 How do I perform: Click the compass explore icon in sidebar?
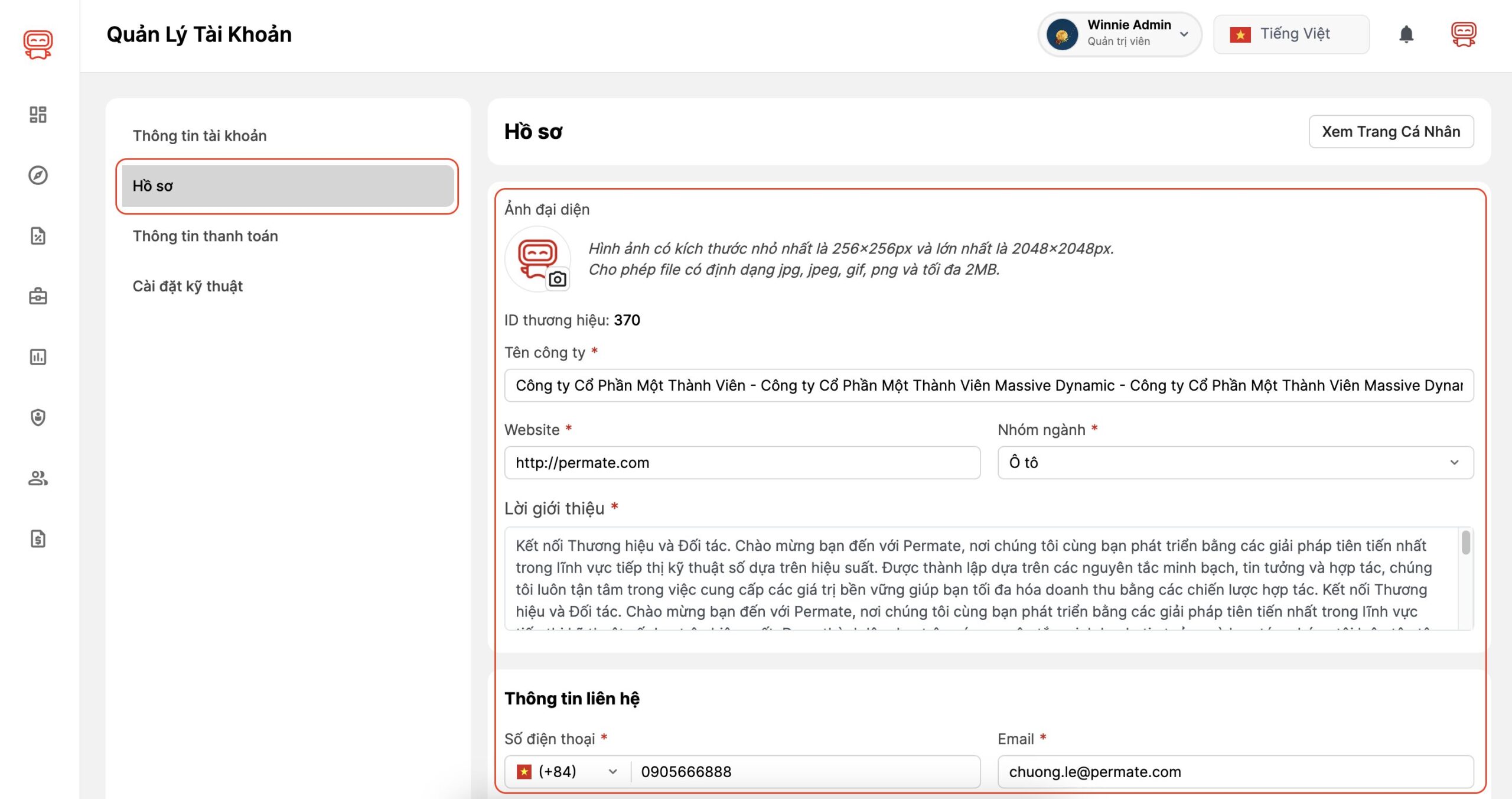(38, 176)
